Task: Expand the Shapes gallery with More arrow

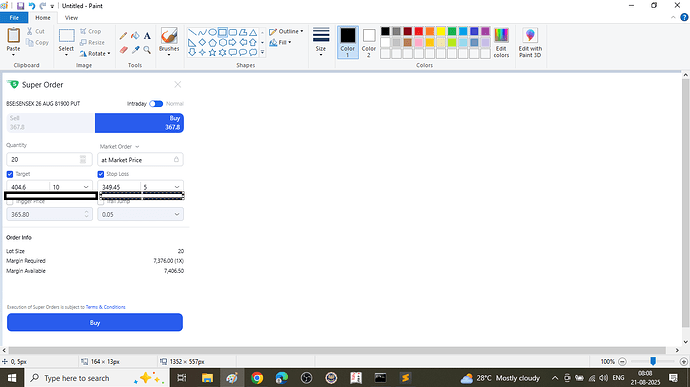Action: (x=263, y=52)
